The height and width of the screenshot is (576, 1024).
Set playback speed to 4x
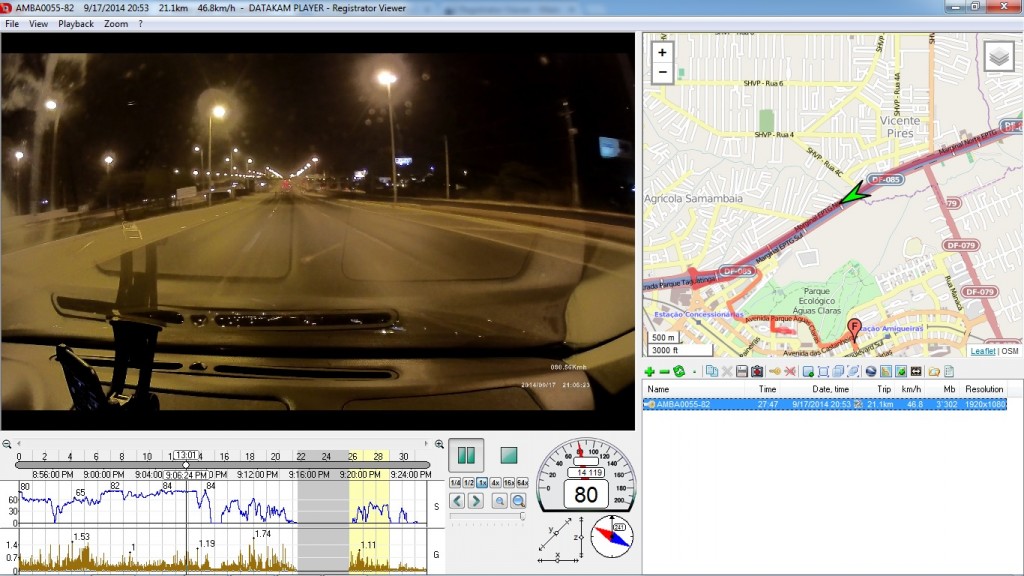pos(496,483)
